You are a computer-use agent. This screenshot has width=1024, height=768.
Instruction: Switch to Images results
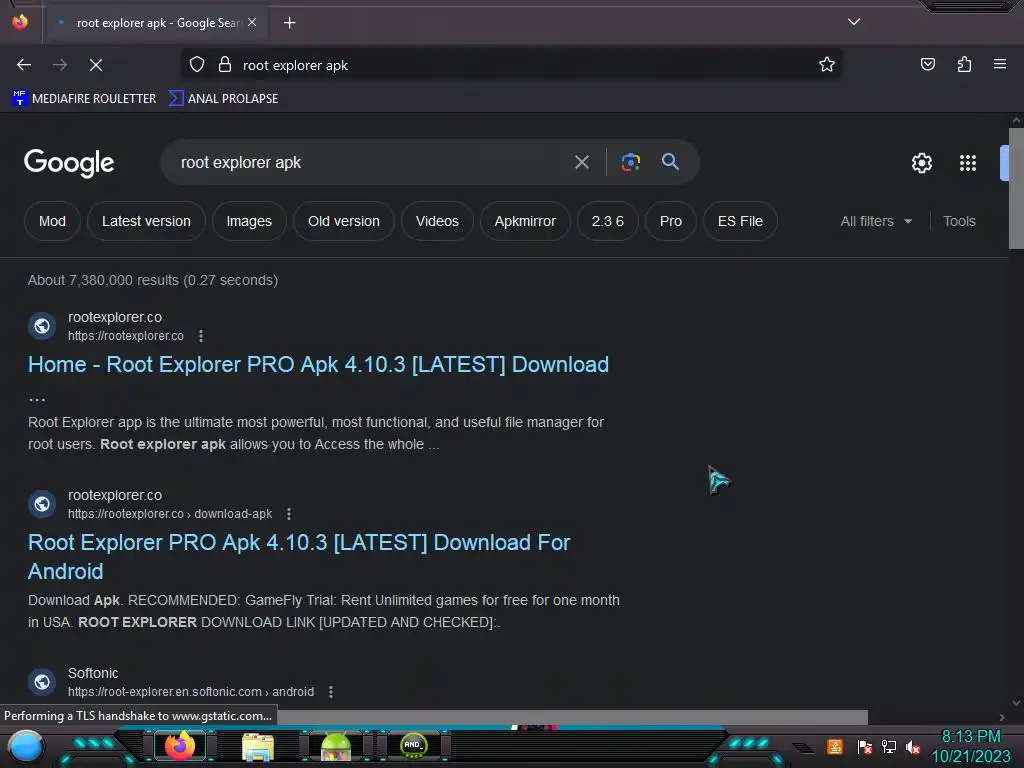click(x=249, y=221)
